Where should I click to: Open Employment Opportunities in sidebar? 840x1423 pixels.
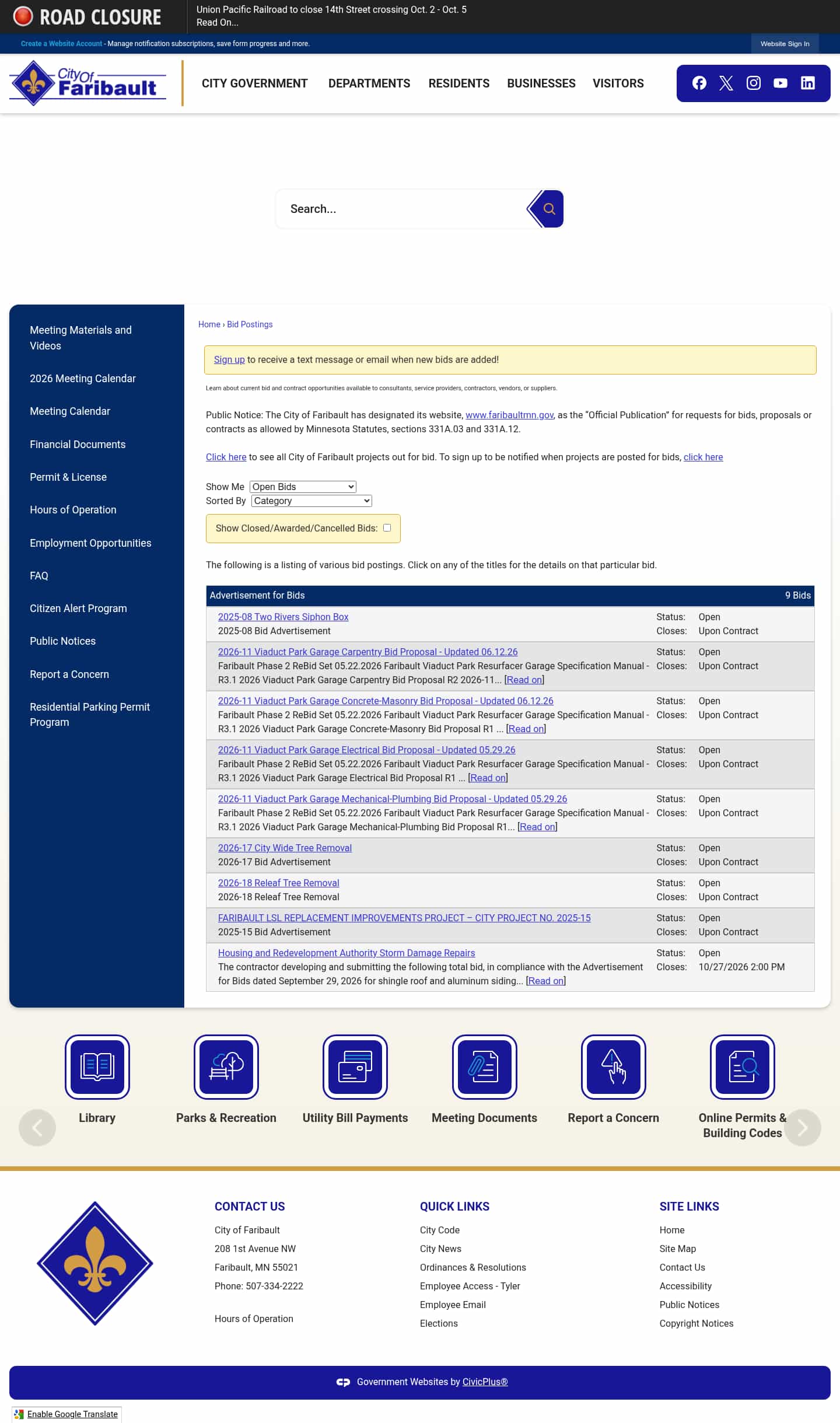coord(90,543)
